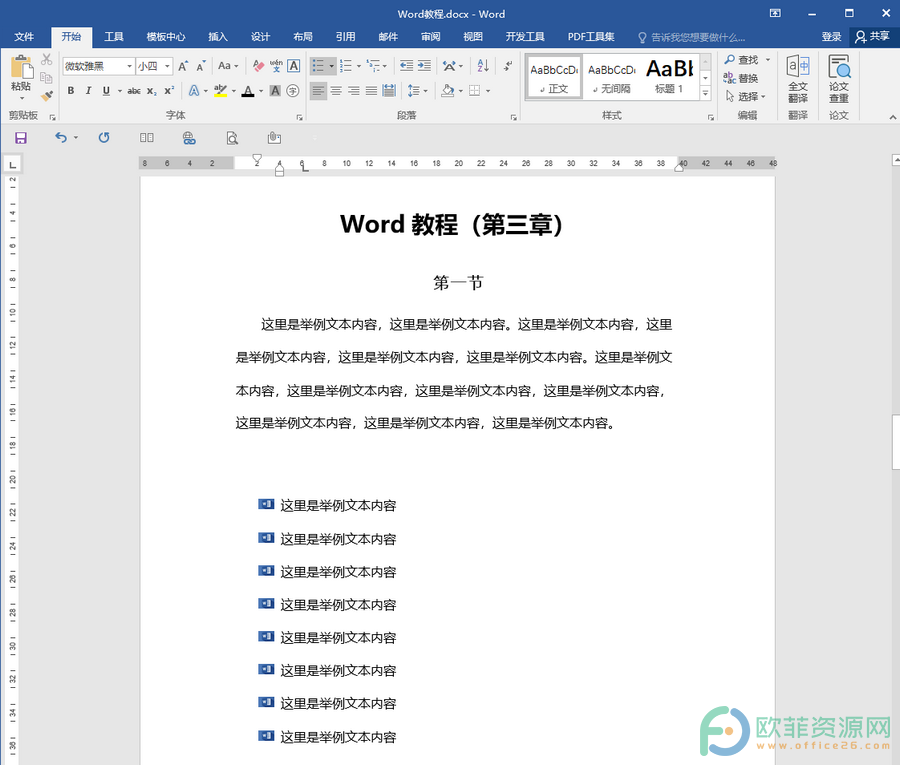The width and height of the screenshot is (900, 765).
Task: Open multilevel list dropdown
Action: coord(385,66)
